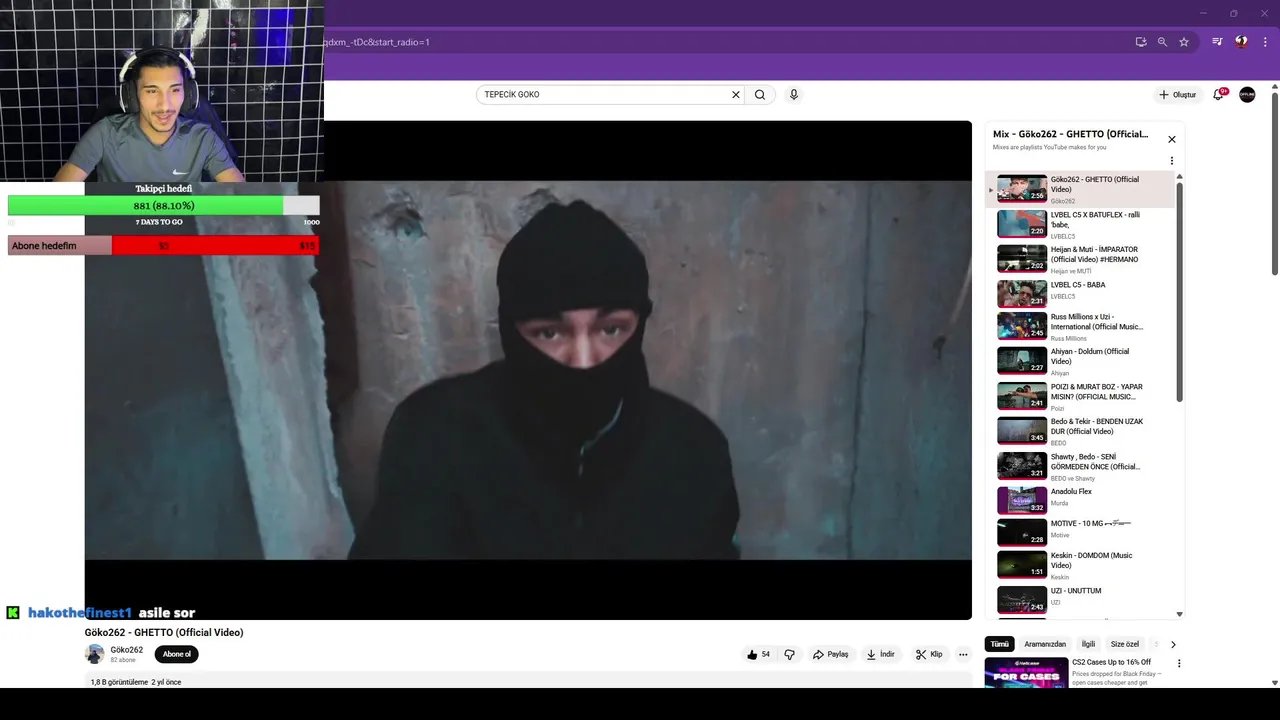This screenshot has height=720, width=1280.
Task: Play Ahiyan - Doldum from playlist
Action: pos(1080,361)
